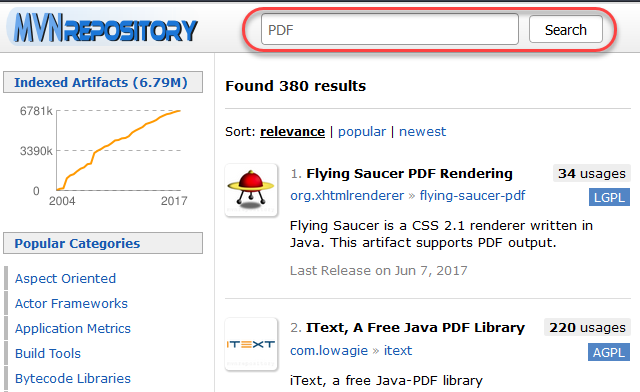Focus the PDF search input field
The width and height of the screenshot is (640, 392).
[x=390, y=29]
